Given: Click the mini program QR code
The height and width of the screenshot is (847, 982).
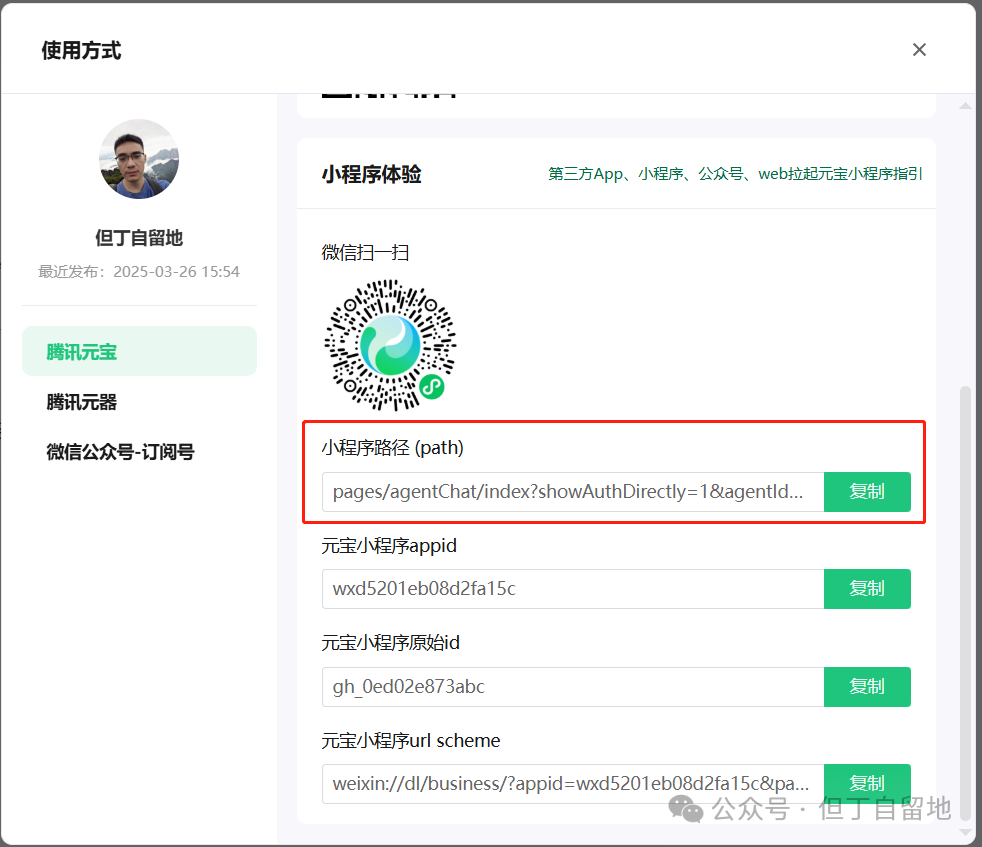Looking at the screenshot, I should 390,345.
